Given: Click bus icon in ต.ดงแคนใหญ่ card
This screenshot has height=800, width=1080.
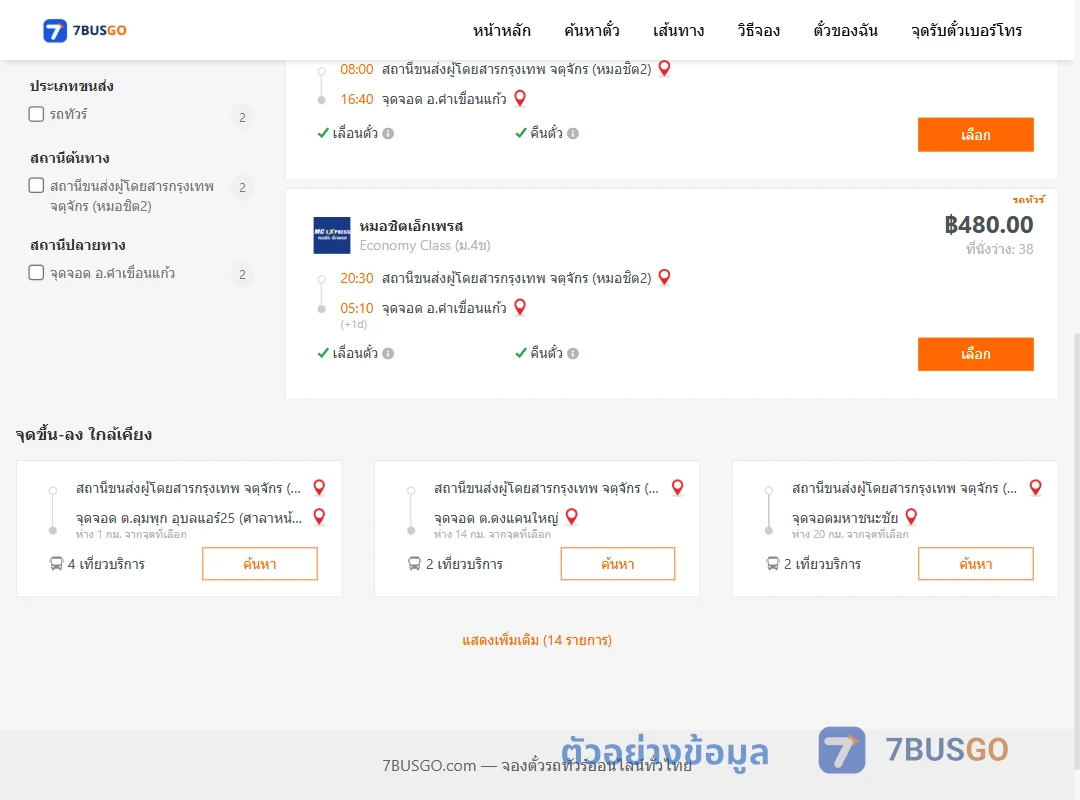Looking at the screenshot, I should [x=414, y=564].
